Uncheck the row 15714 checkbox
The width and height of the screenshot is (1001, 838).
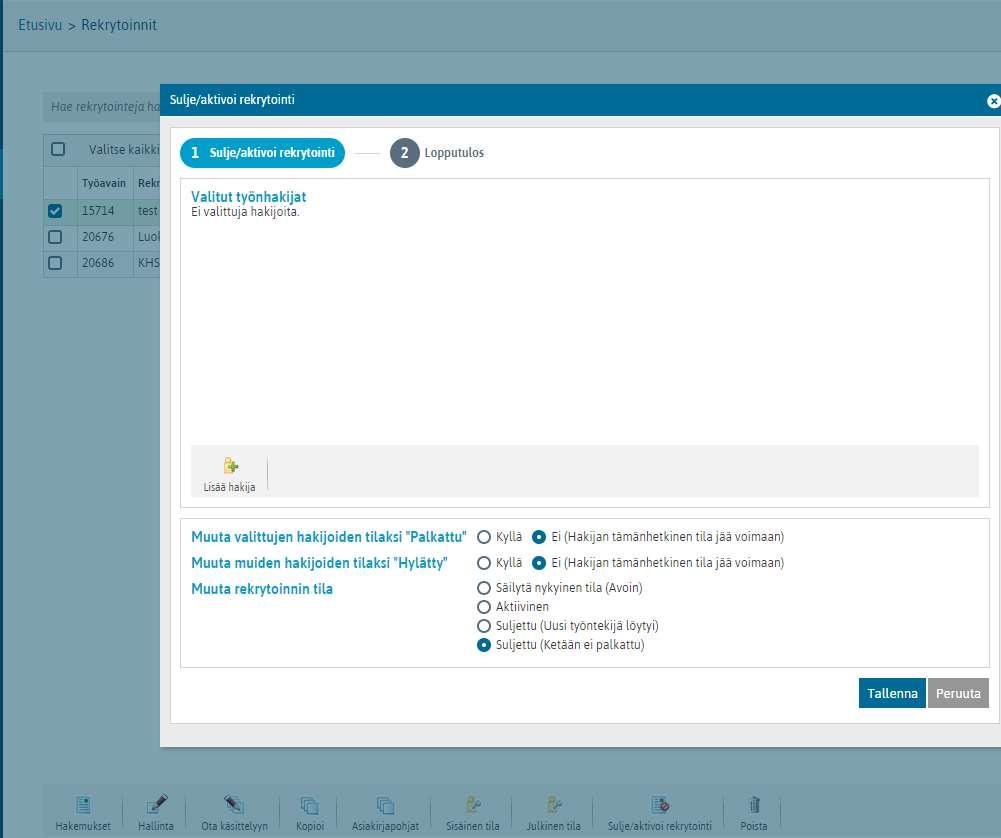coord(56,211)
